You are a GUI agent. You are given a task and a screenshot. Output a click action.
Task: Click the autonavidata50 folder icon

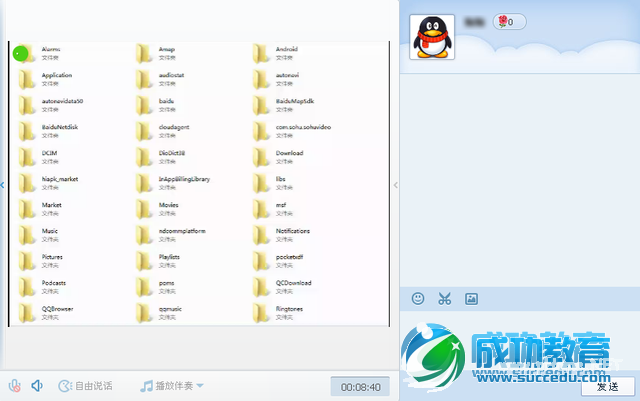(26, 105)
